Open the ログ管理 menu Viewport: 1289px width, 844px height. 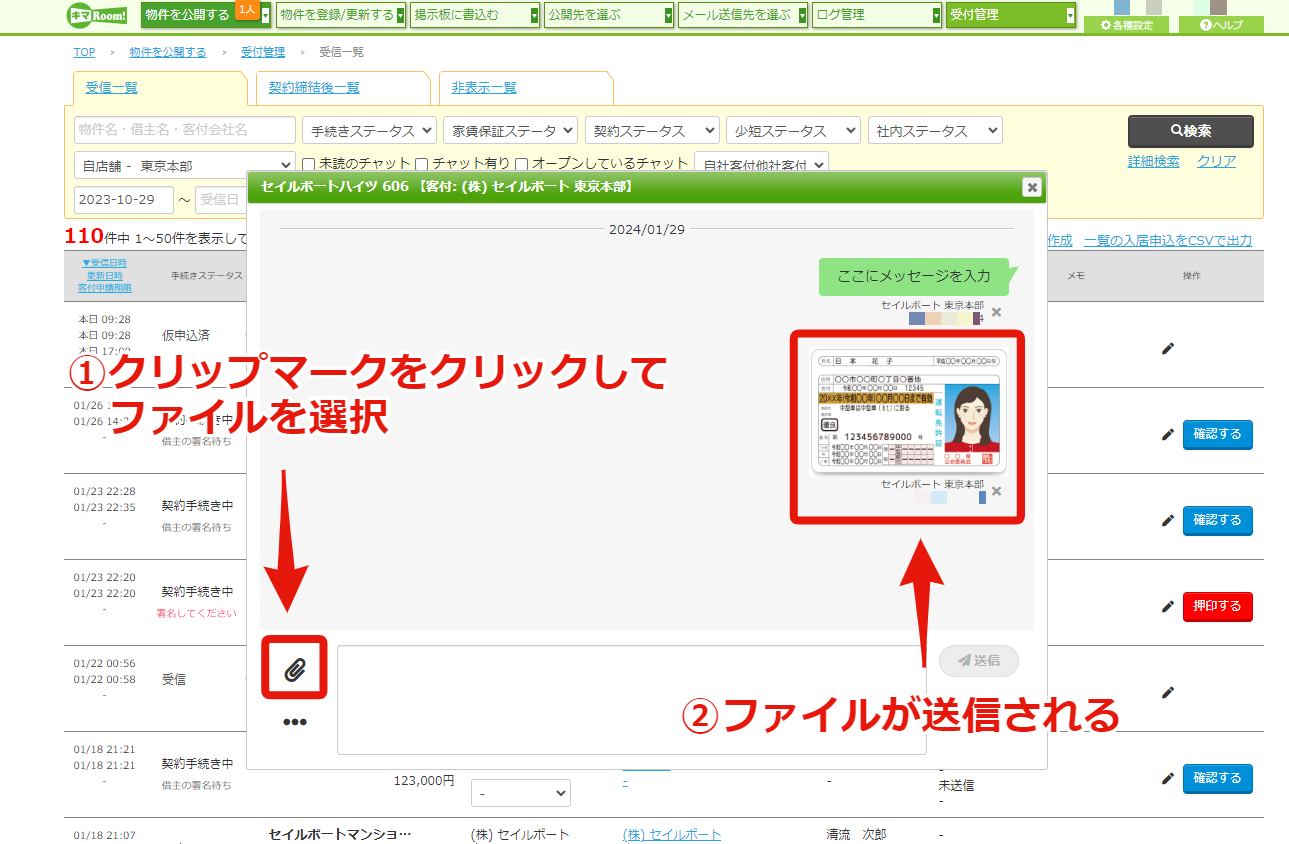point(877,15)
